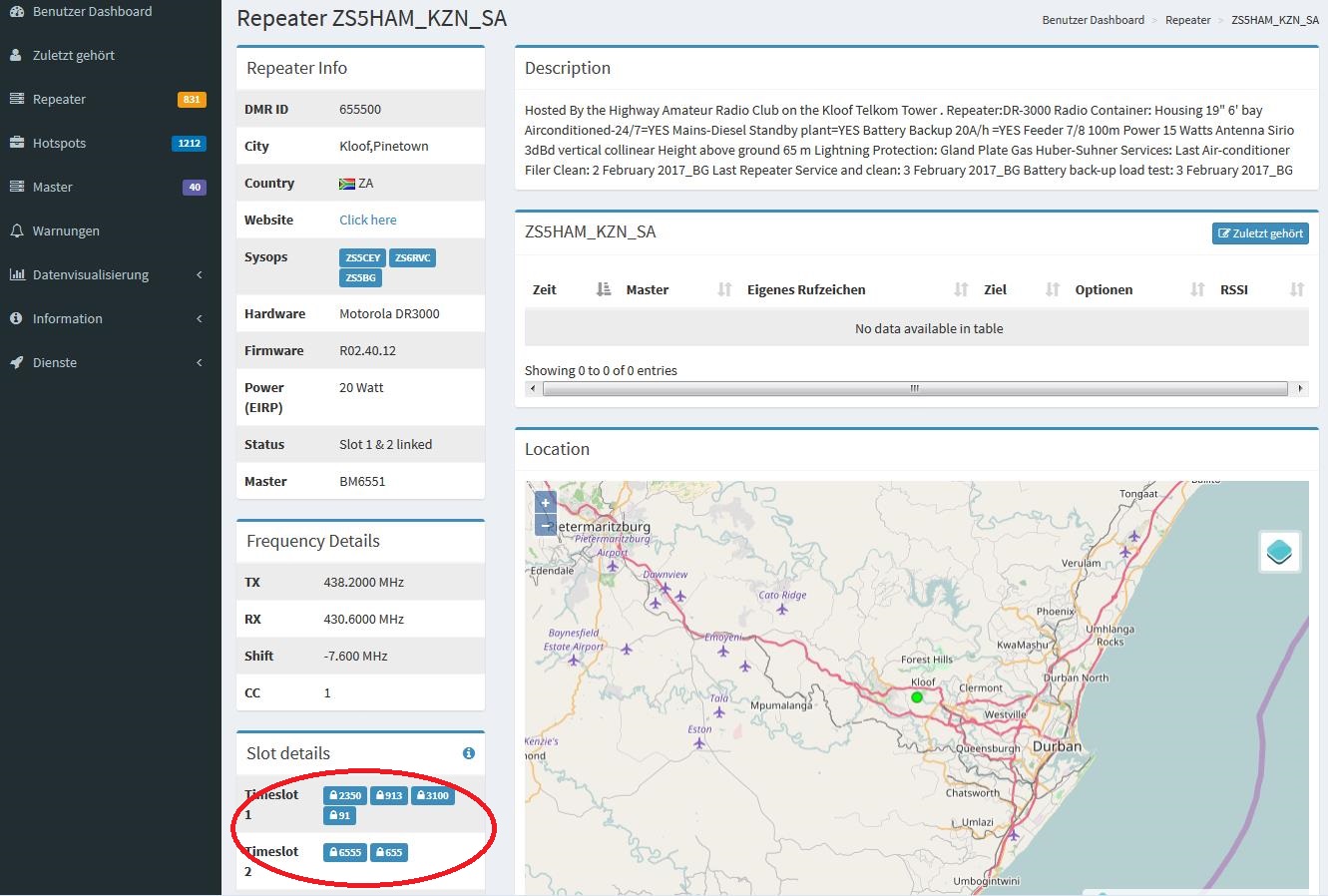Click the 1212 hotspot count badge
This screenshot has width=1328, height=896.
pos(189,144)
